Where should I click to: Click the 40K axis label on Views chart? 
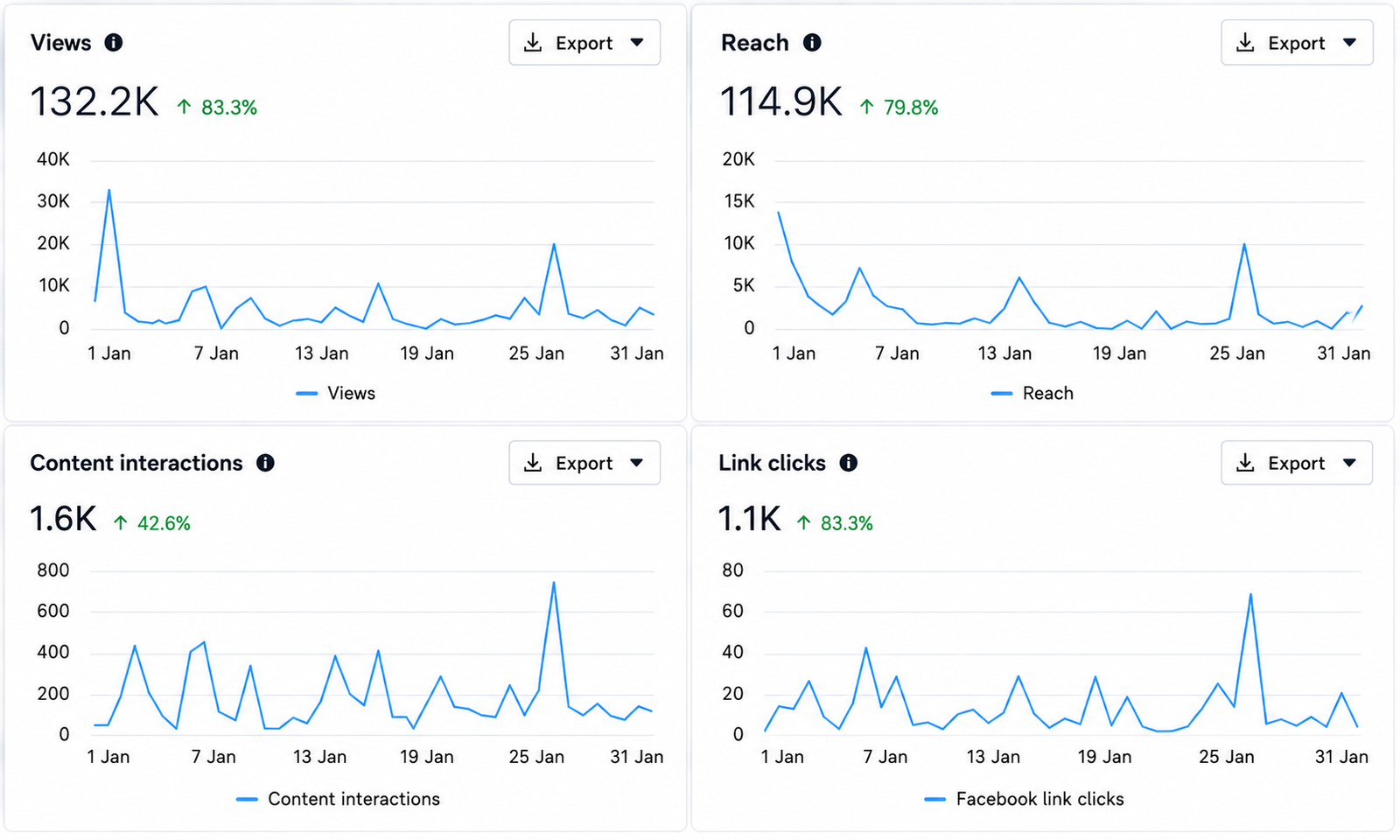point(53,159)
